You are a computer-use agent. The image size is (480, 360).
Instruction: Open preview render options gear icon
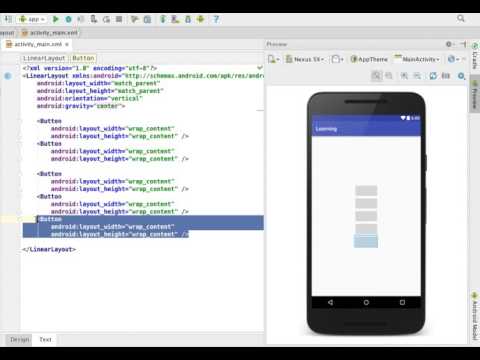[x=461, y=76]
